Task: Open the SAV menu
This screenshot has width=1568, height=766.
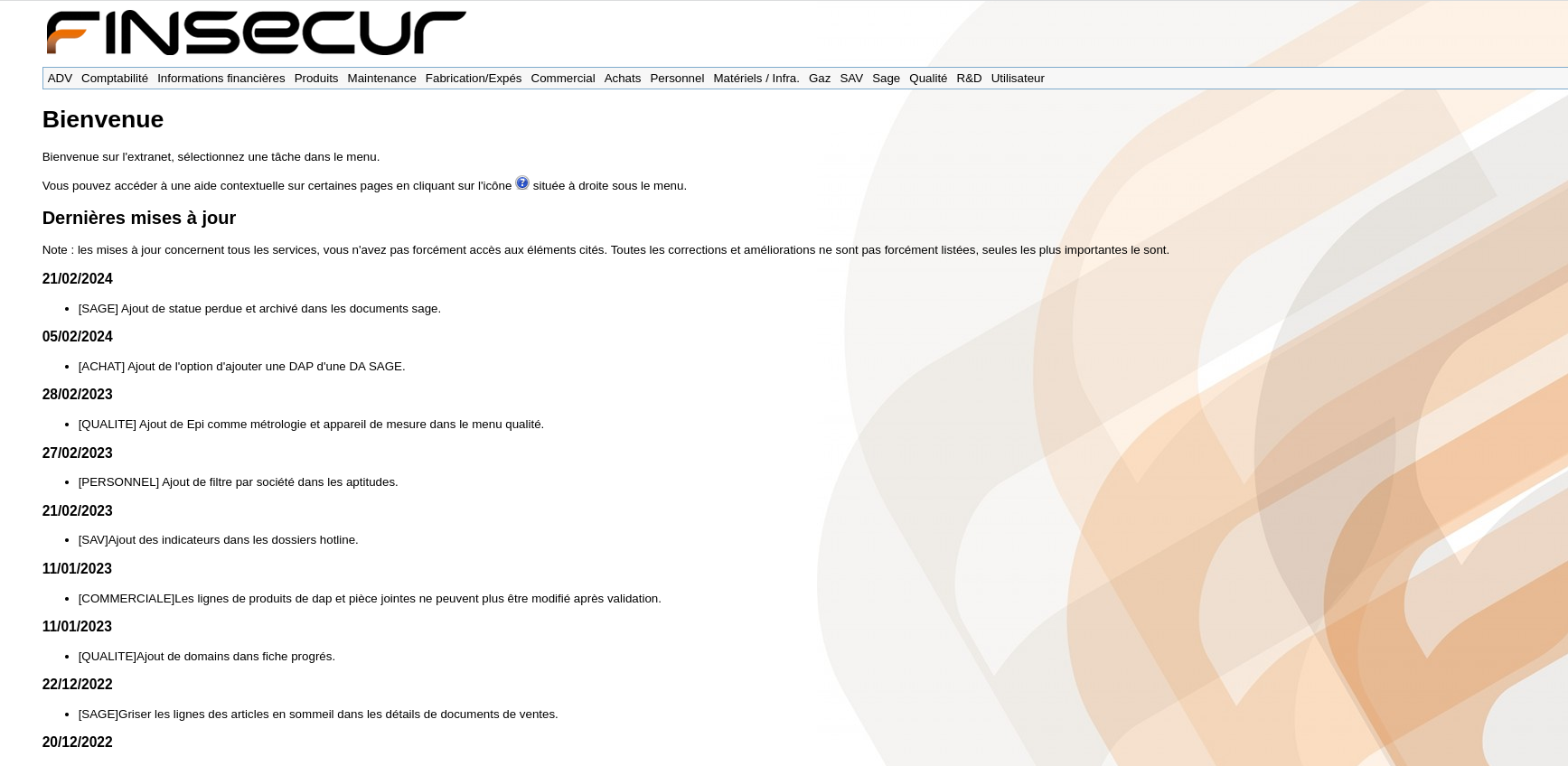Action: 851,79
